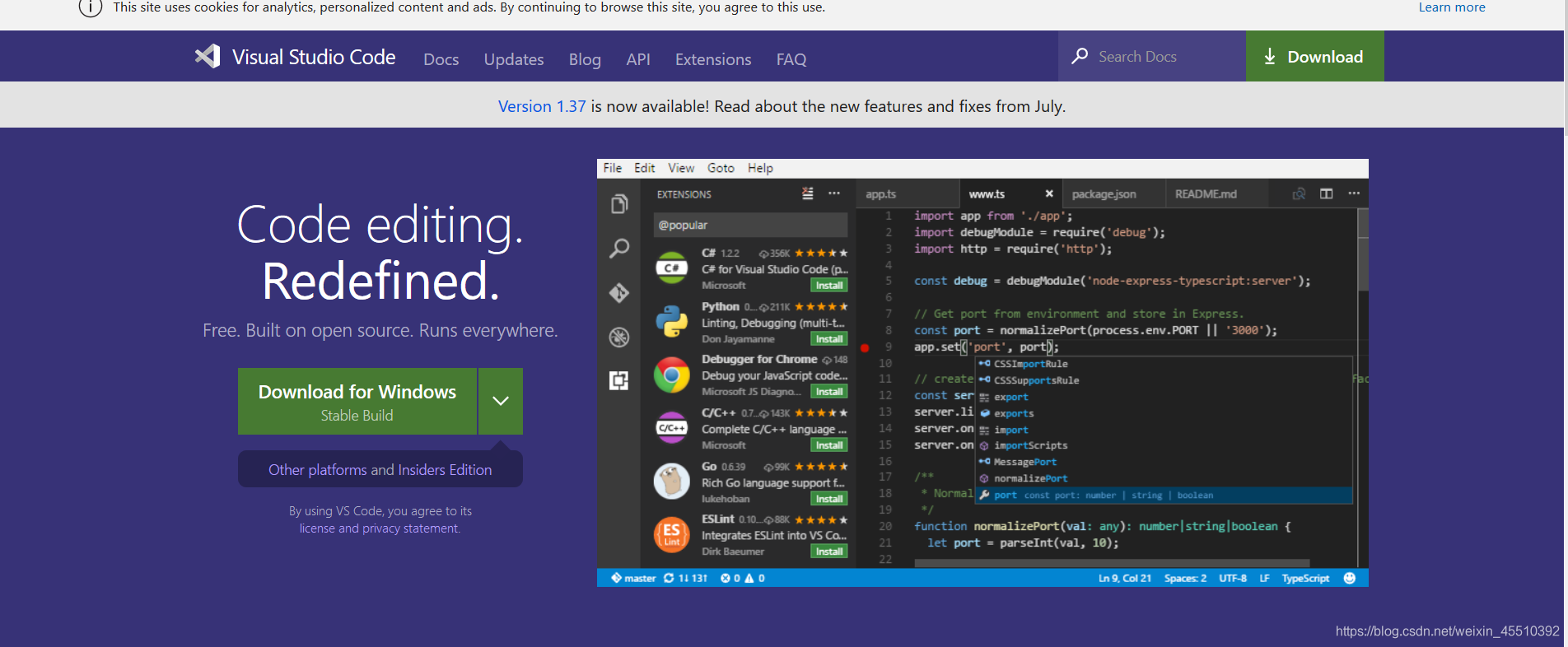1568x647 pixels.
Task: Switch to the package.json tab
Action: (x=1113, y=194)
